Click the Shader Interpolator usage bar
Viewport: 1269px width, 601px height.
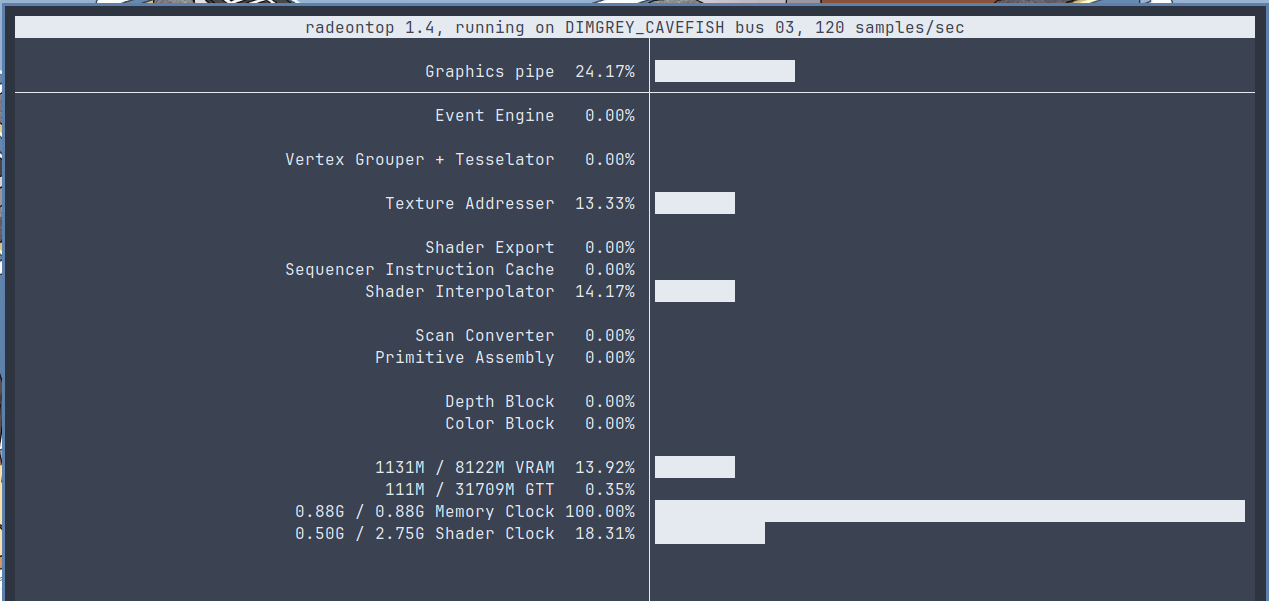694,291
